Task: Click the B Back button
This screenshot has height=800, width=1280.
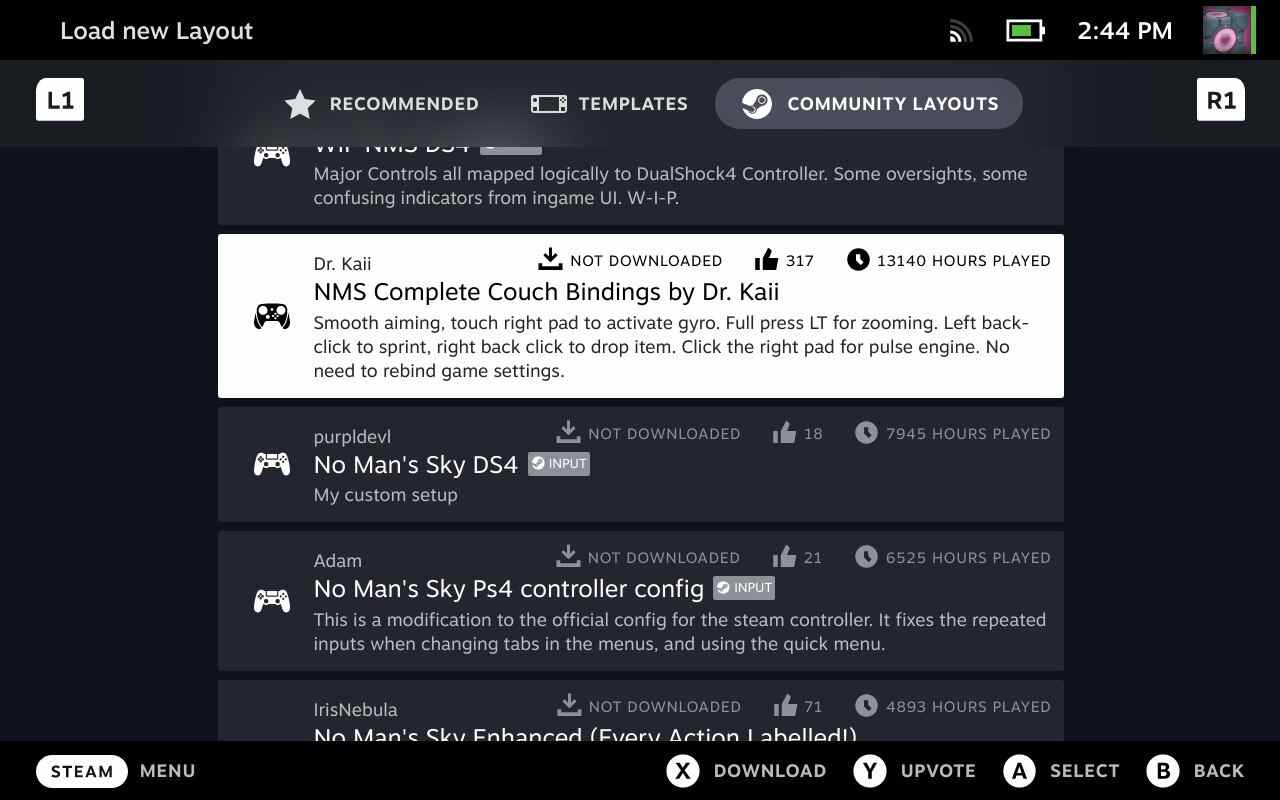Action: point(1196,771)
